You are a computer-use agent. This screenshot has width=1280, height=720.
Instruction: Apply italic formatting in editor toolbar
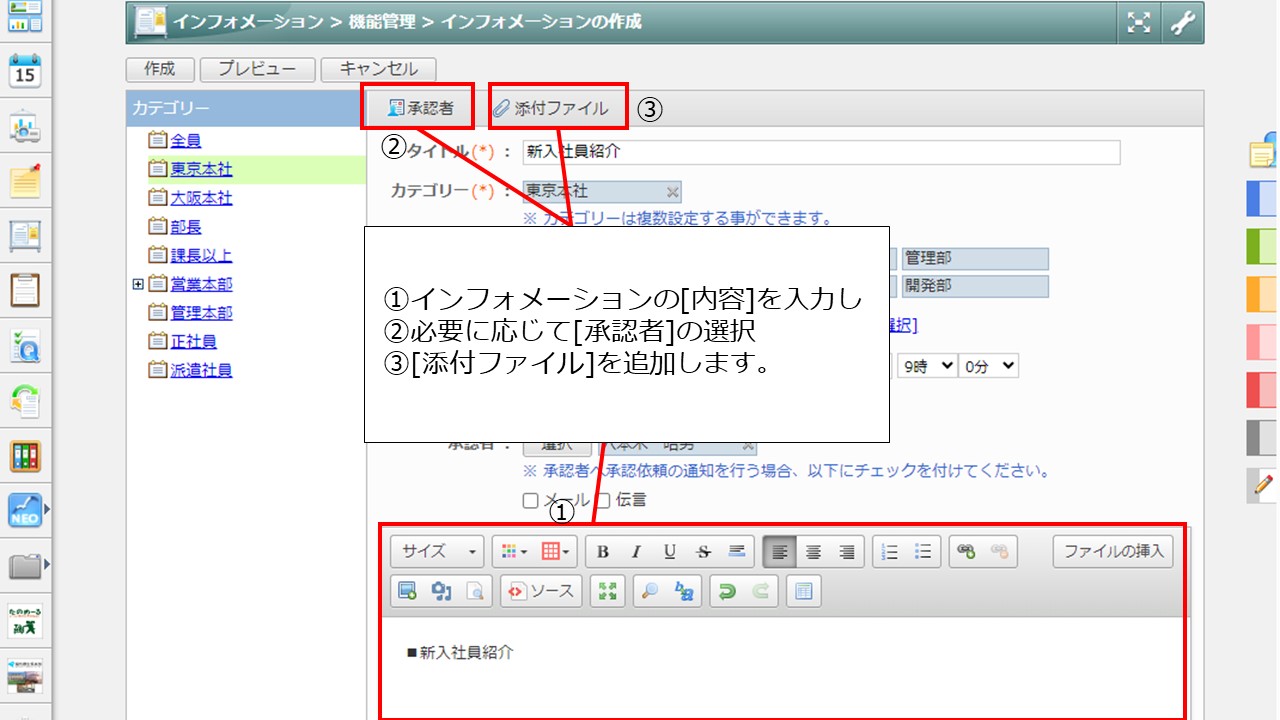636,552
